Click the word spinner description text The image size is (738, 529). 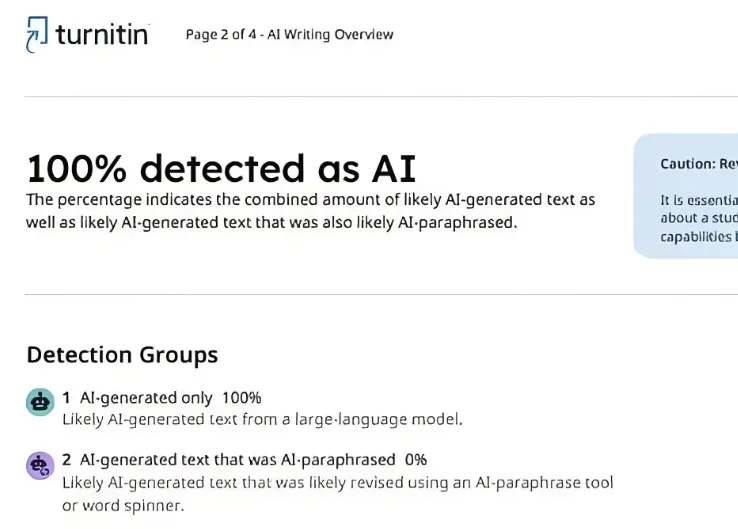[x=337, y=494]
